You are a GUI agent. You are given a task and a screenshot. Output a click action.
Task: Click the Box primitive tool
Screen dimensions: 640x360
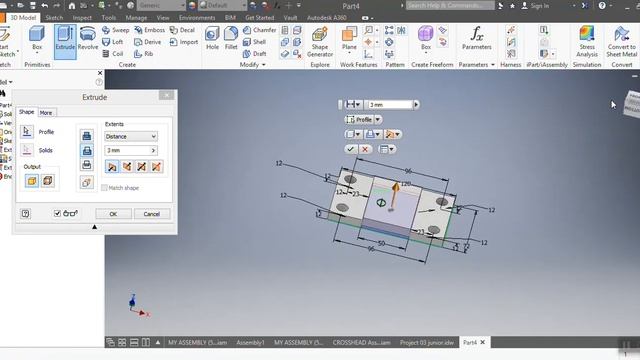[37, 39]
